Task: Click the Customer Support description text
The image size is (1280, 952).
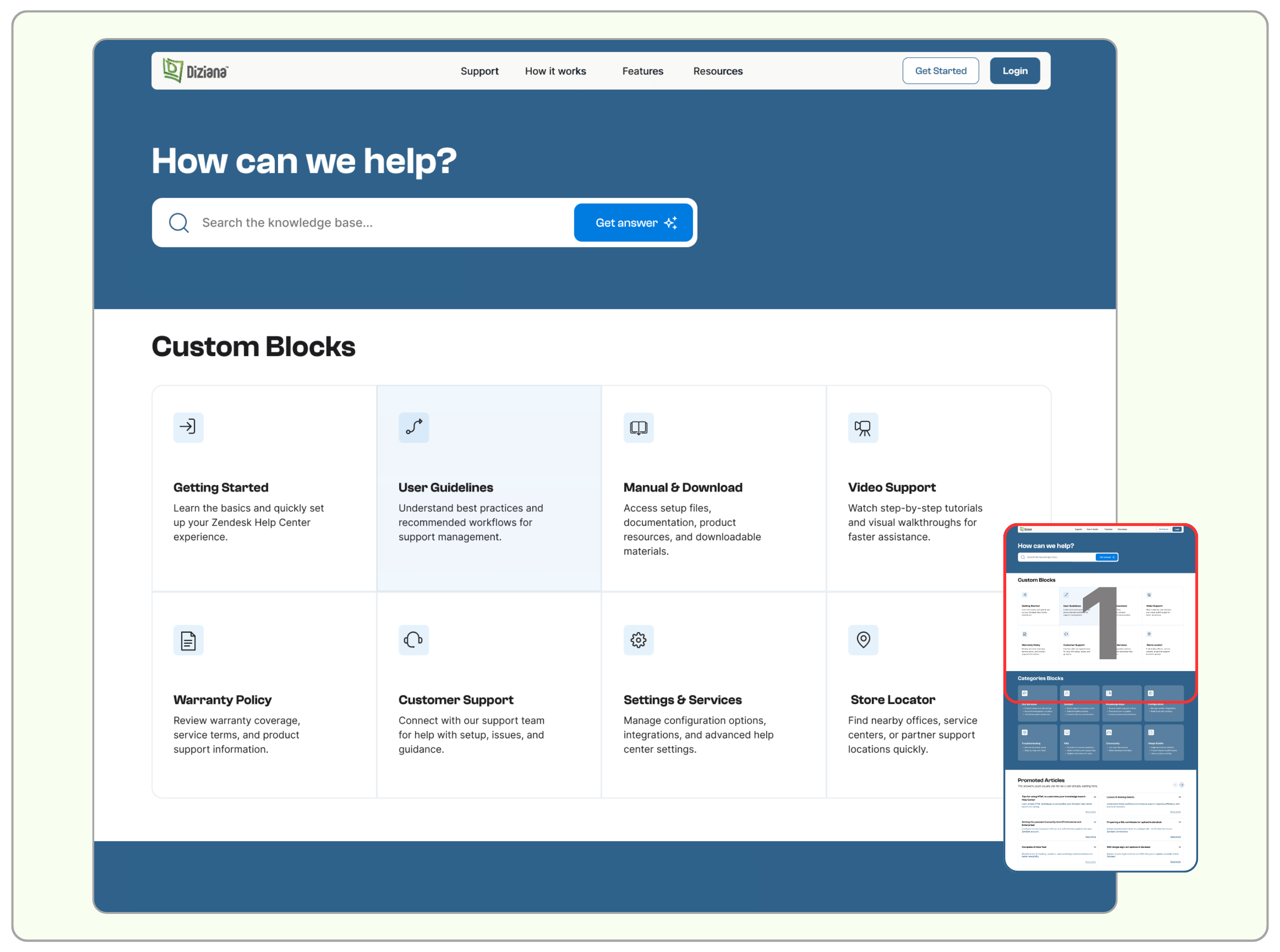Action: 471,735
